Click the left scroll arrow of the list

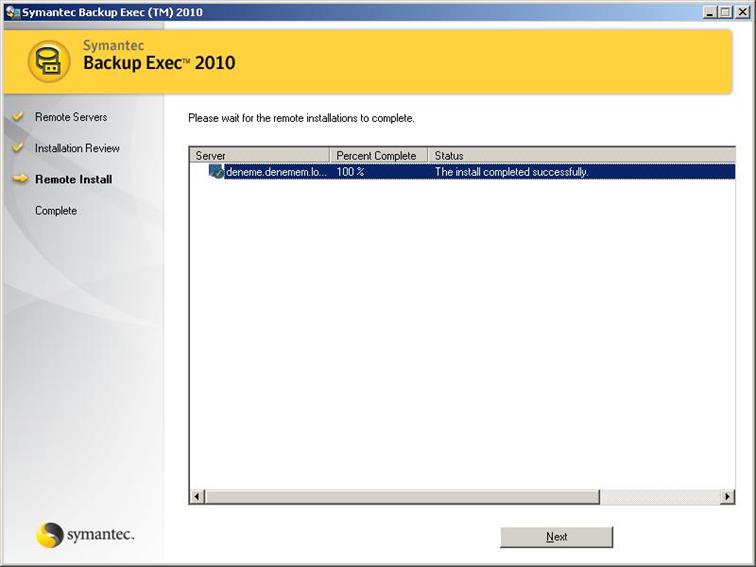(197, 496)
